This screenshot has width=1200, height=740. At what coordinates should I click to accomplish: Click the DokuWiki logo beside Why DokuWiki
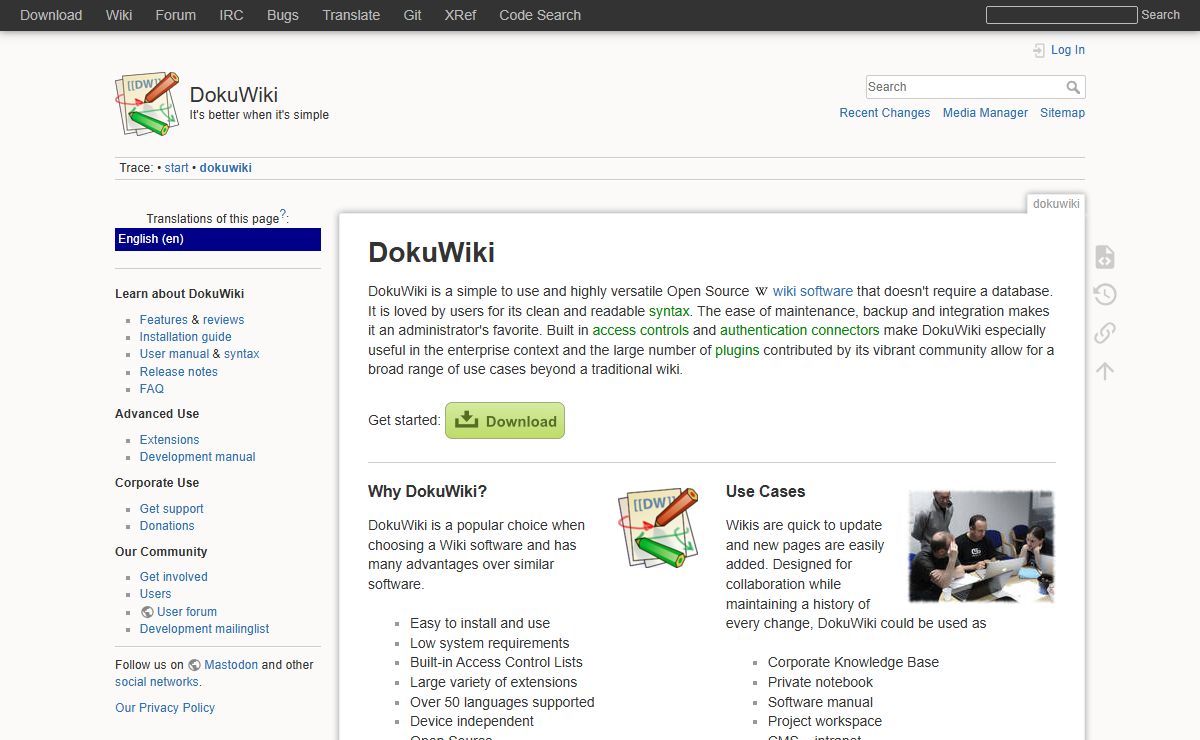(657, 529)
